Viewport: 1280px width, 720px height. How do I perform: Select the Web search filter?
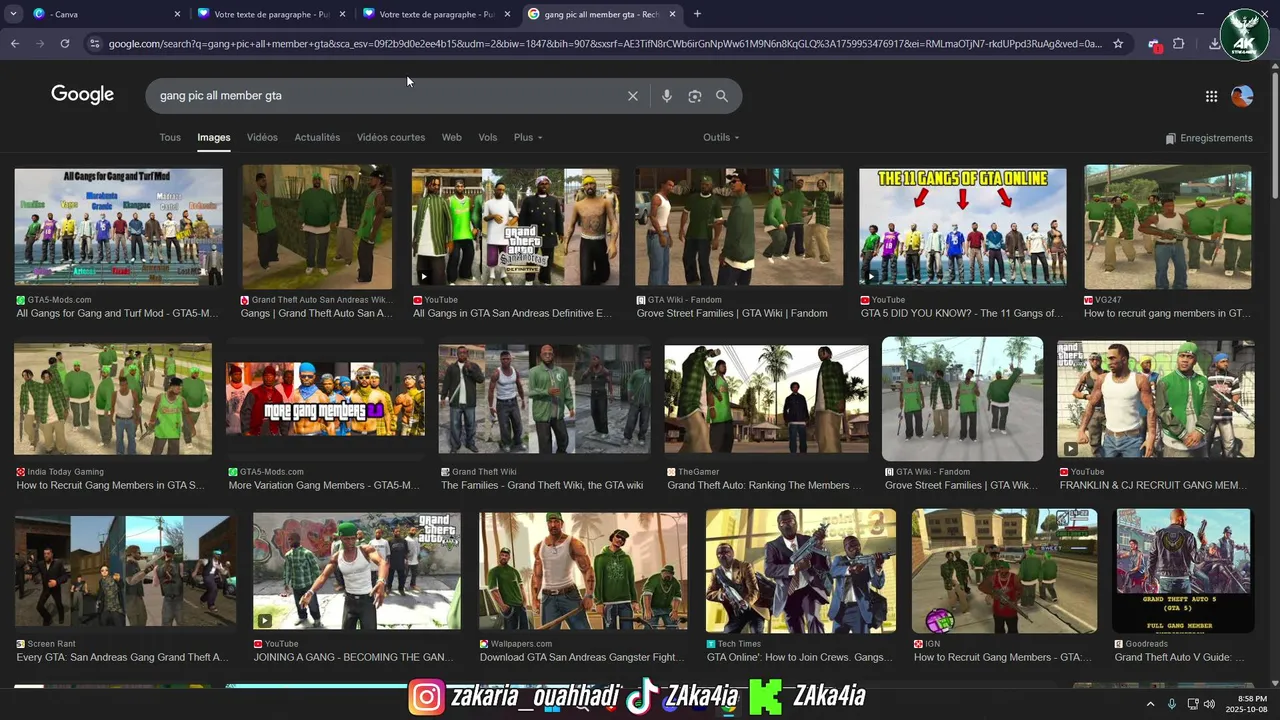coord(452,137)
